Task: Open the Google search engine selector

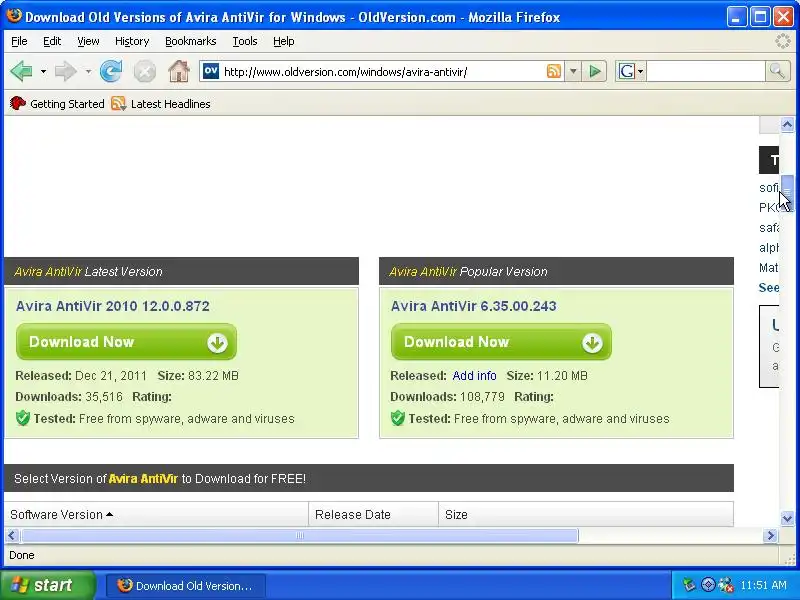Action: (631, 71)
